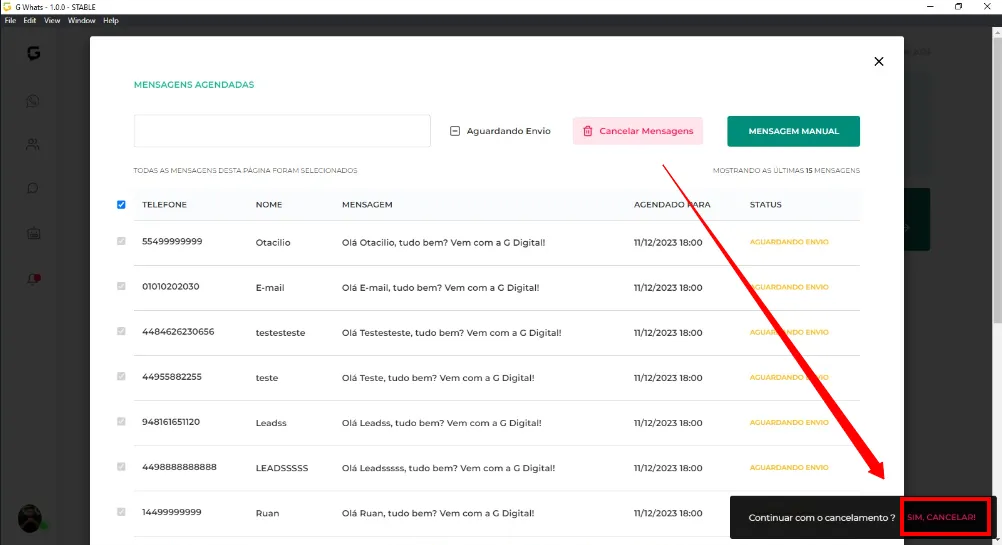Click the Cancelar Mensagens button label
The height and width of the screenshot is (545, 1002).
click(x=646, y=131)
